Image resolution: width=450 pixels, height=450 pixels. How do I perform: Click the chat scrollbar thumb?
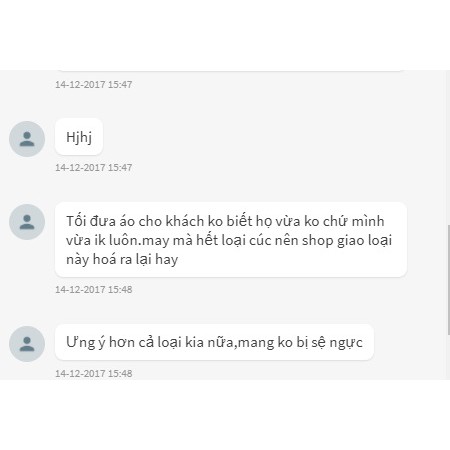448,280
